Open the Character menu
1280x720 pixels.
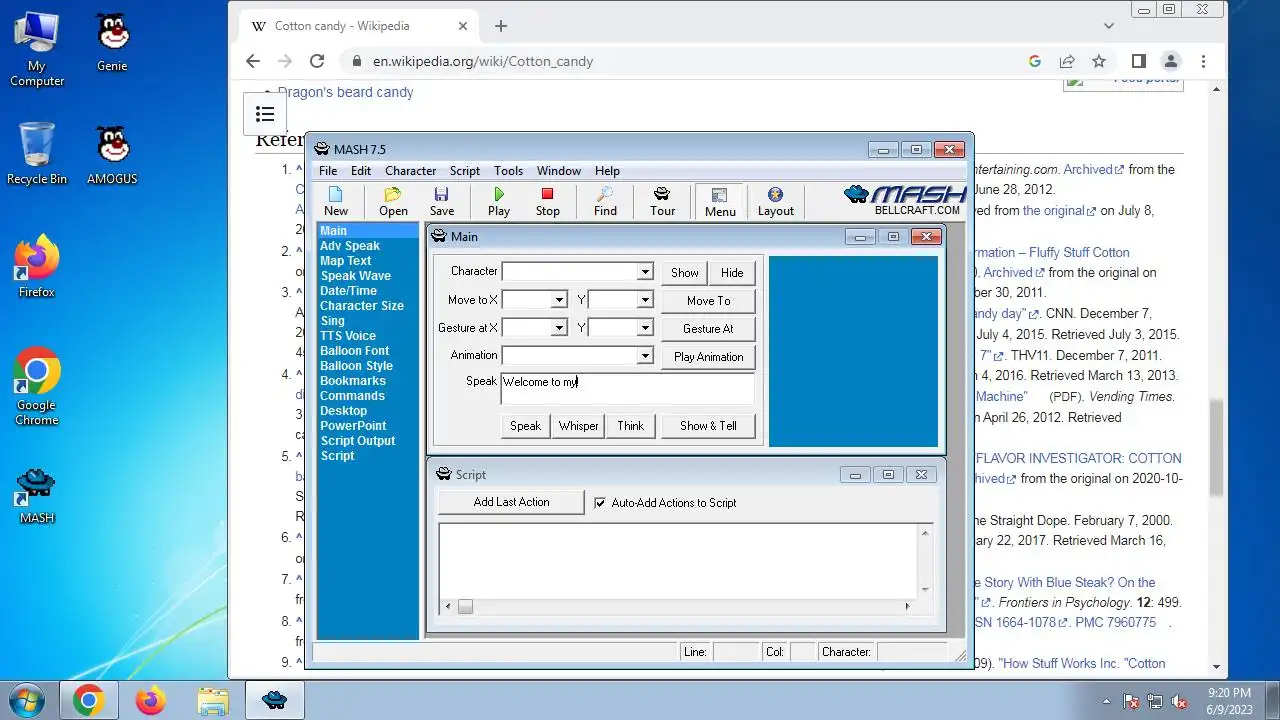410,171
